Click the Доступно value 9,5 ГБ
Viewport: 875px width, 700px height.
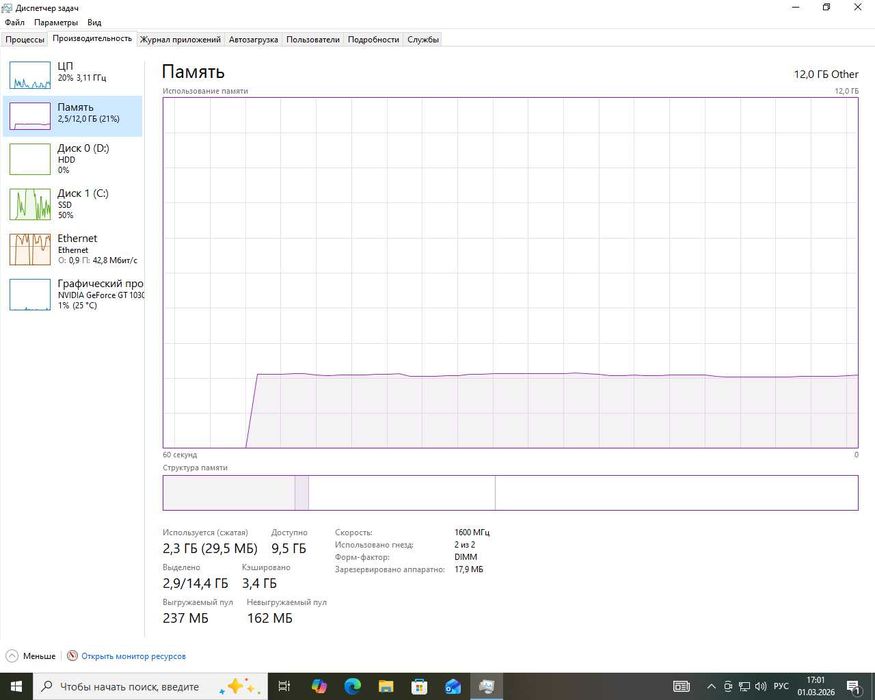click(289, 549)
